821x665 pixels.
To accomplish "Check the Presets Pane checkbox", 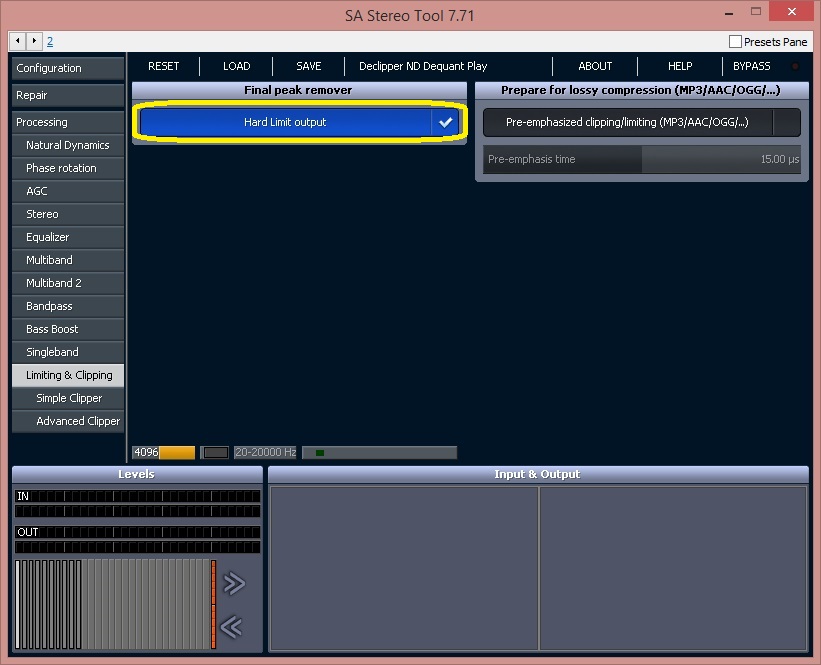I will click(x=735, y=41).
